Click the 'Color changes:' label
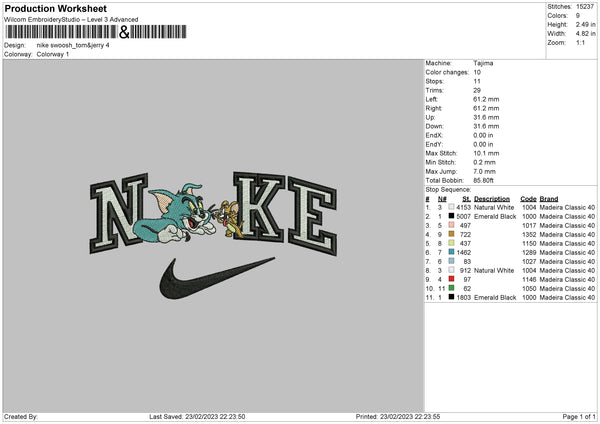Image resolution: width=600 pixels, height=424 pixels. [x=447, y=72]
